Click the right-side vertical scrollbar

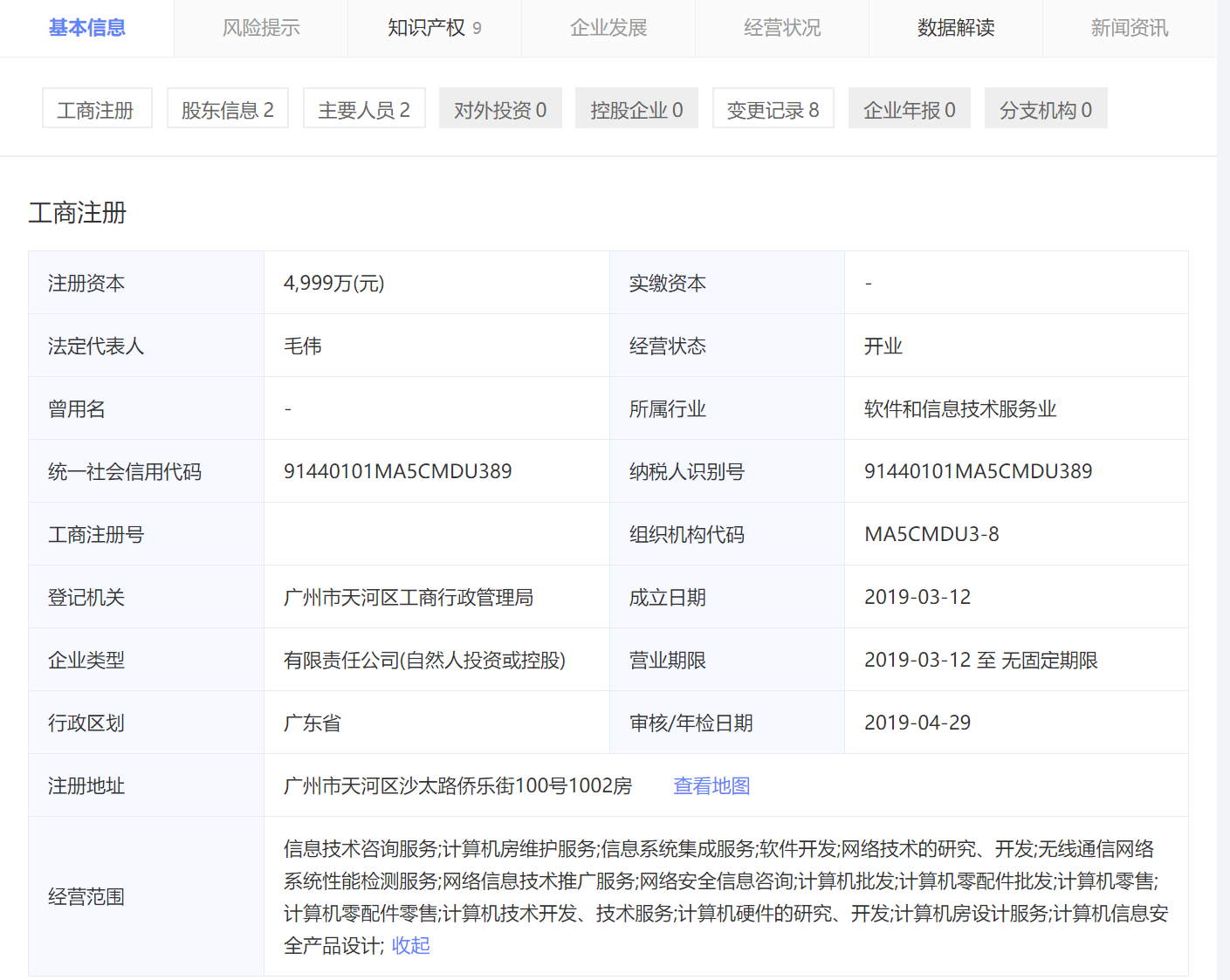(1223, 489)
